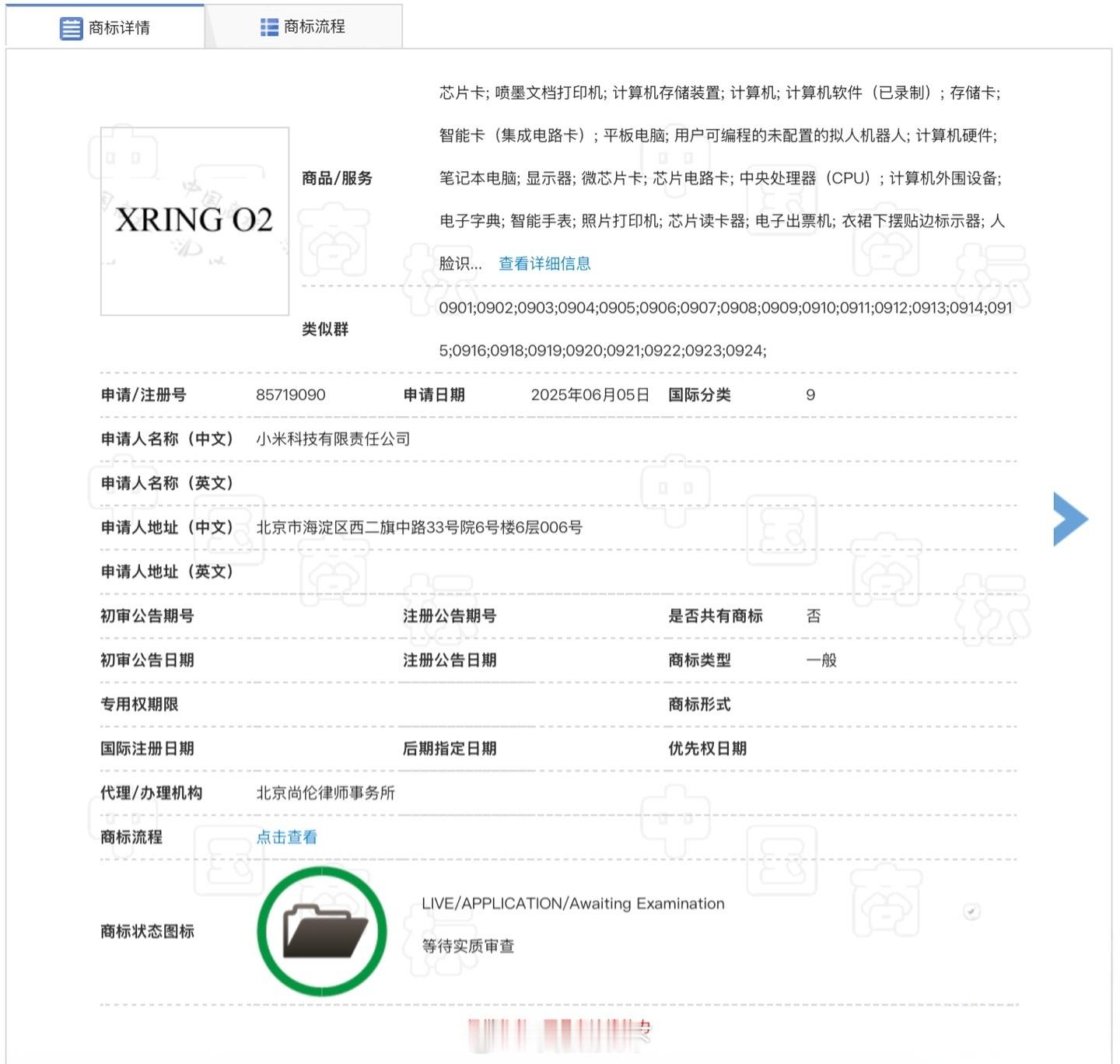Click the 商标状态图标 label

(x=147, y=931)
